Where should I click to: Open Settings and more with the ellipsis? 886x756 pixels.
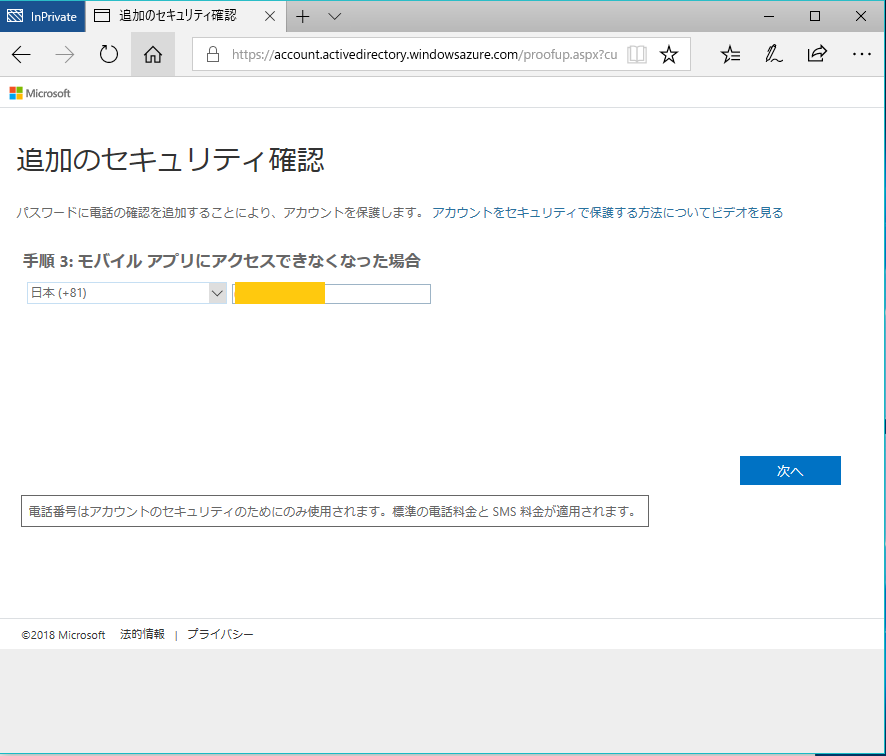coord(860,54)
